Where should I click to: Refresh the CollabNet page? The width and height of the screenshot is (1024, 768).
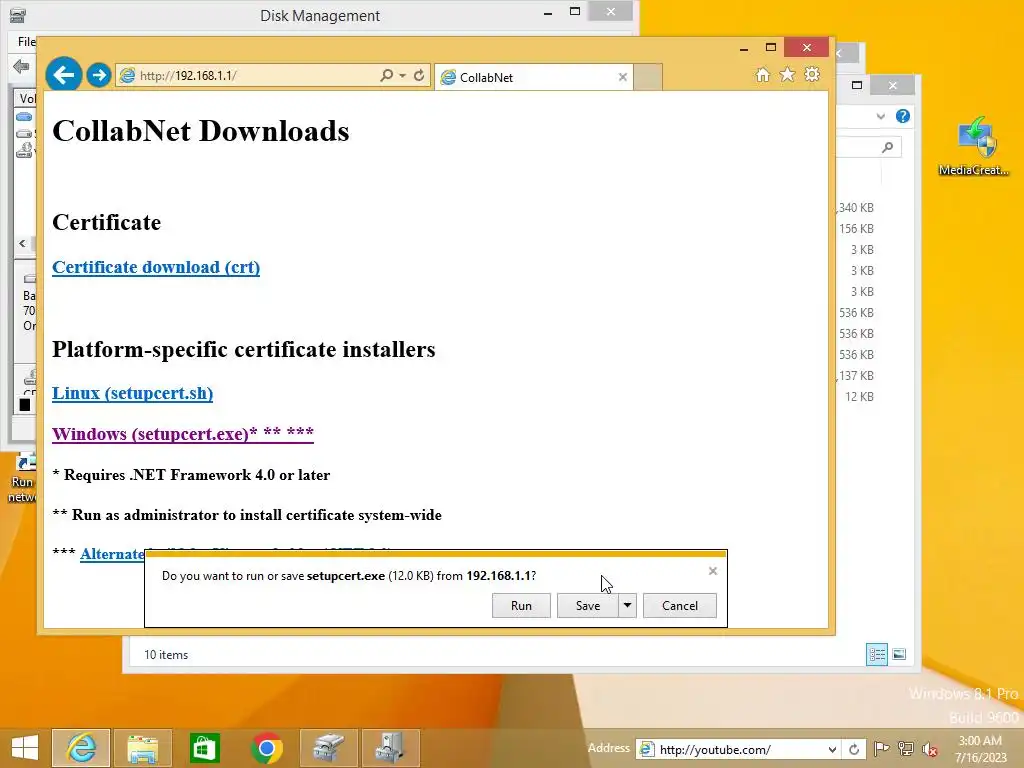[x=419, y=76]
